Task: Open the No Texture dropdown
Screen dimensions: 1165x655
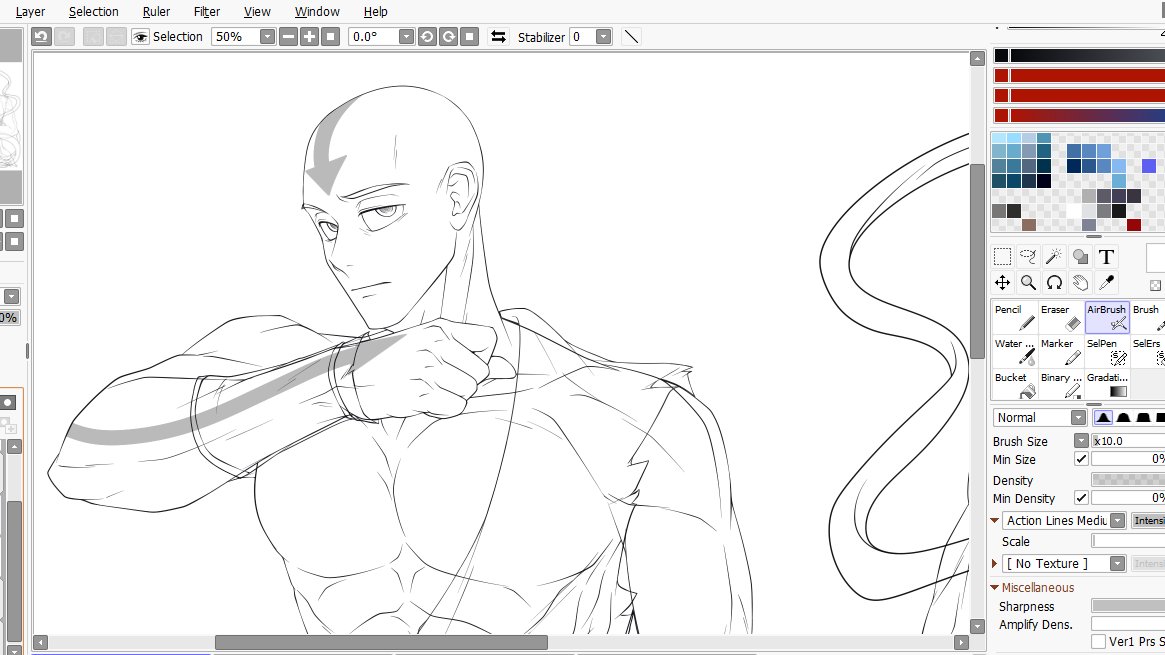Action: pos(1117,564)
